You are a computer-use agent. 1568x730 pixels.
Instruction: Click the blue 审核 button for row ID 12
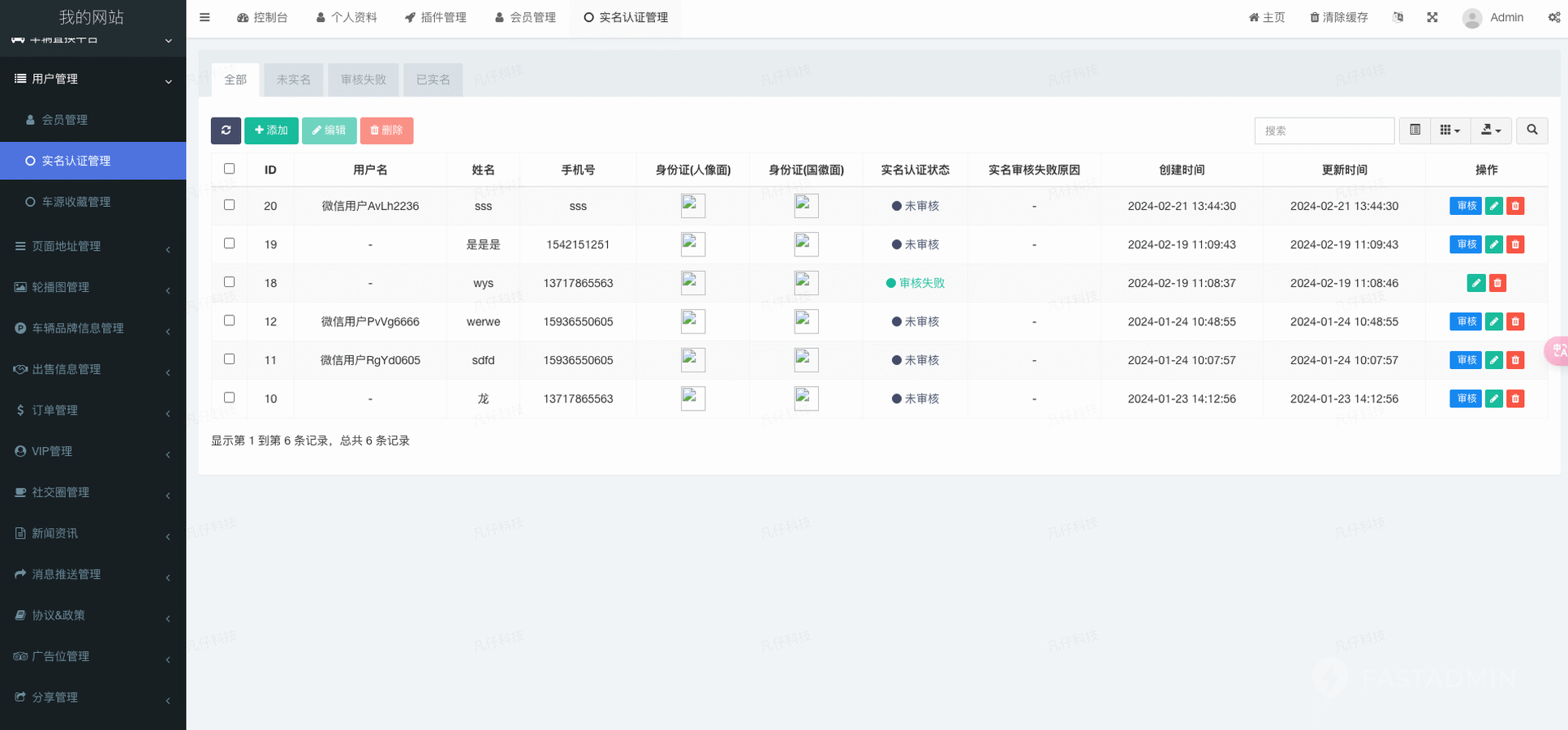(1465, 322)
